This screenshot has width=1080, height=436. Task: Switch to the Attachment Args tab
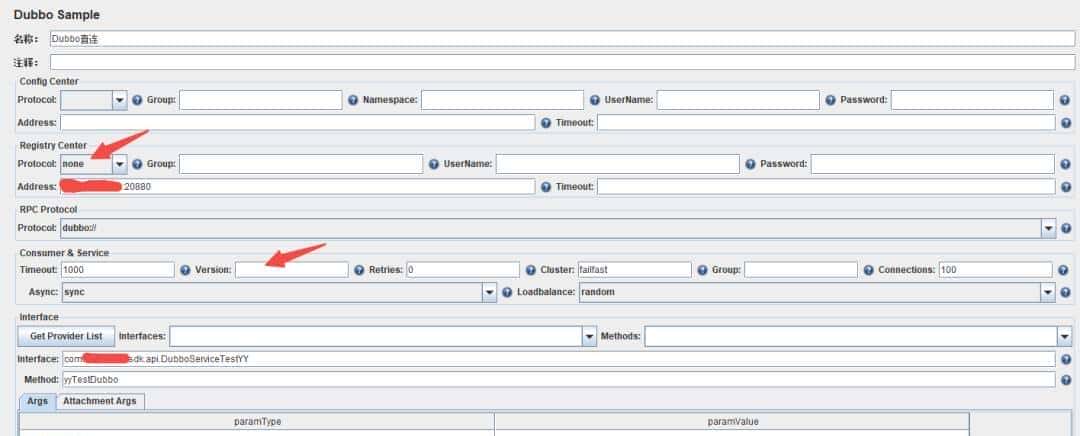pyautogui.click(x=100, y=401)
